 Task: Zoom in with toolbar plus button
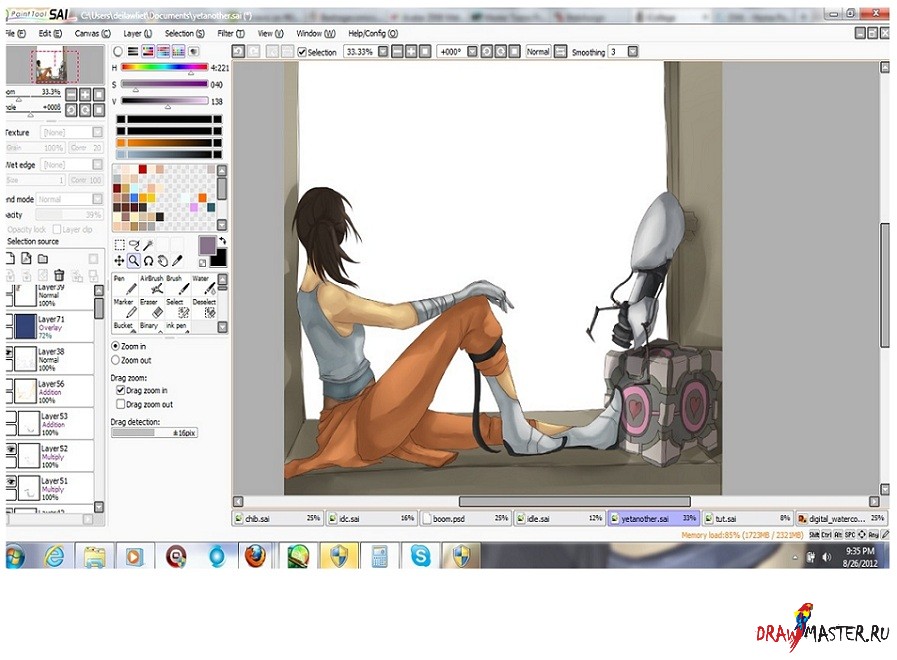tap(411, 51)
